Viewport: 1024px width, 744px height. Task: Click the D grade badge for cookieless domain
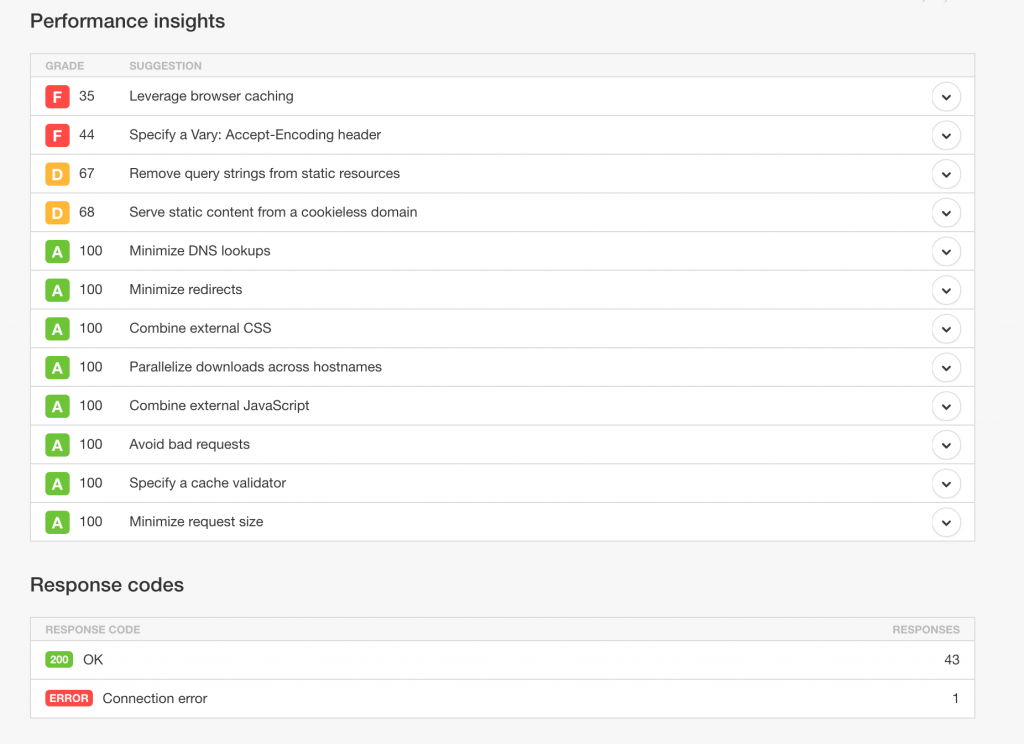pyautogui.click(x=57, y=213)
